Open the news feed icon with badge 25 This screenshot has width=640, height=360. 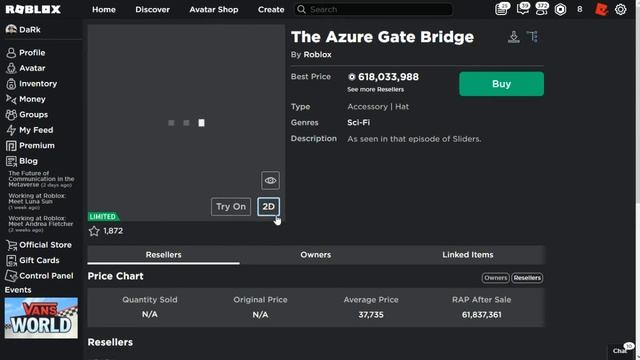coord(502,9)
